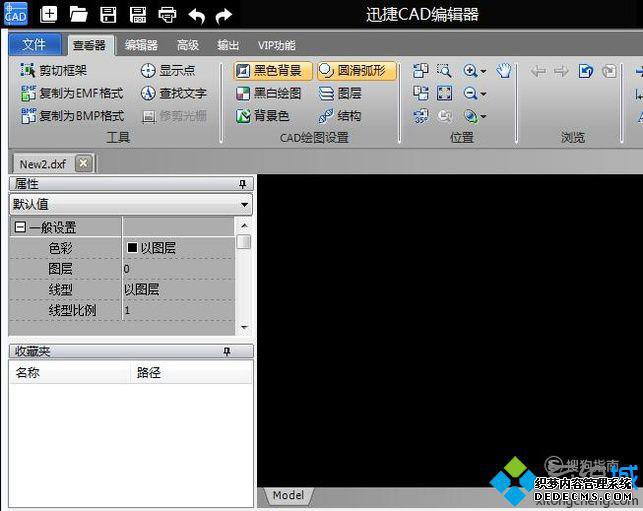Image resolution: width=643 pixels, height=511 pixels.
Task: Click the 线型比例 property label
Action: coord(73,310)
